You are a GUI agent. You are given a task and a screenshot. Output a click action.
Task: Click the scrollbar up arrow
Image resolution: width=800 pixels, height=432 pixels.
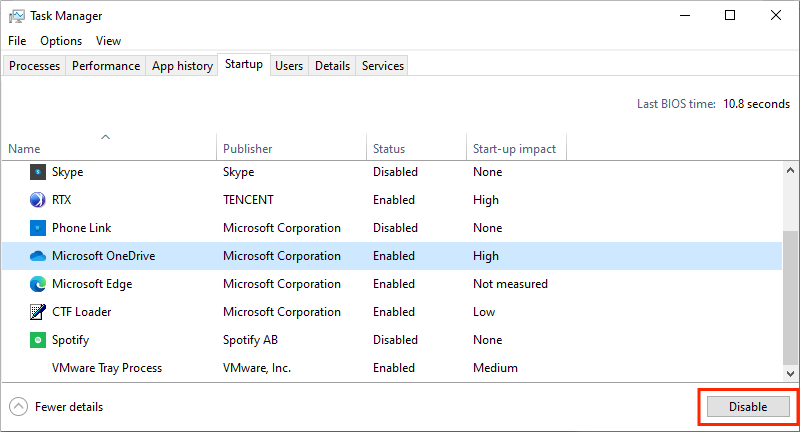pos(790,171)
